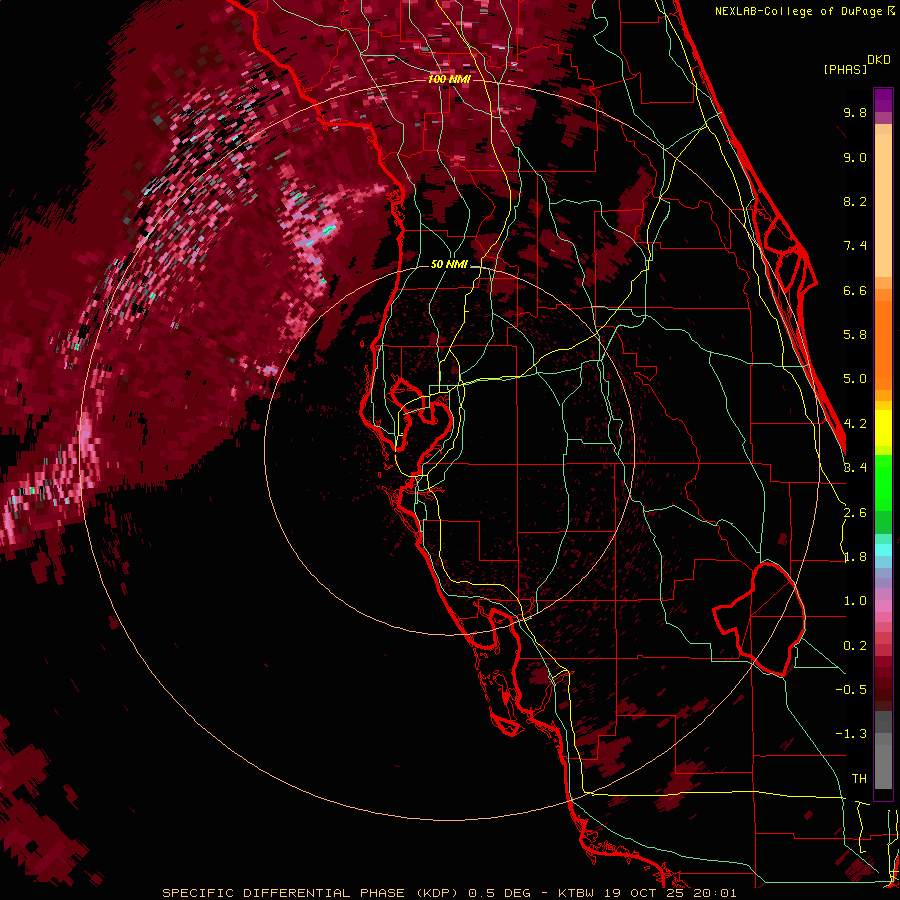Click the 9.0 value on the scale

(855, 157)
